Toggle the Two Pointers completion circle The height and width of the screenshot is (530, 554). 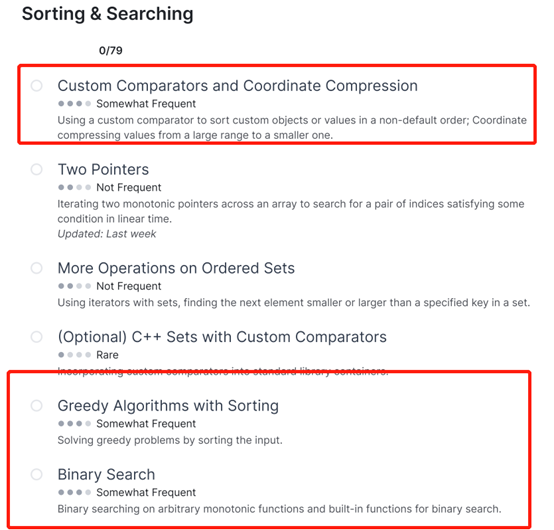tap(36, 169)
